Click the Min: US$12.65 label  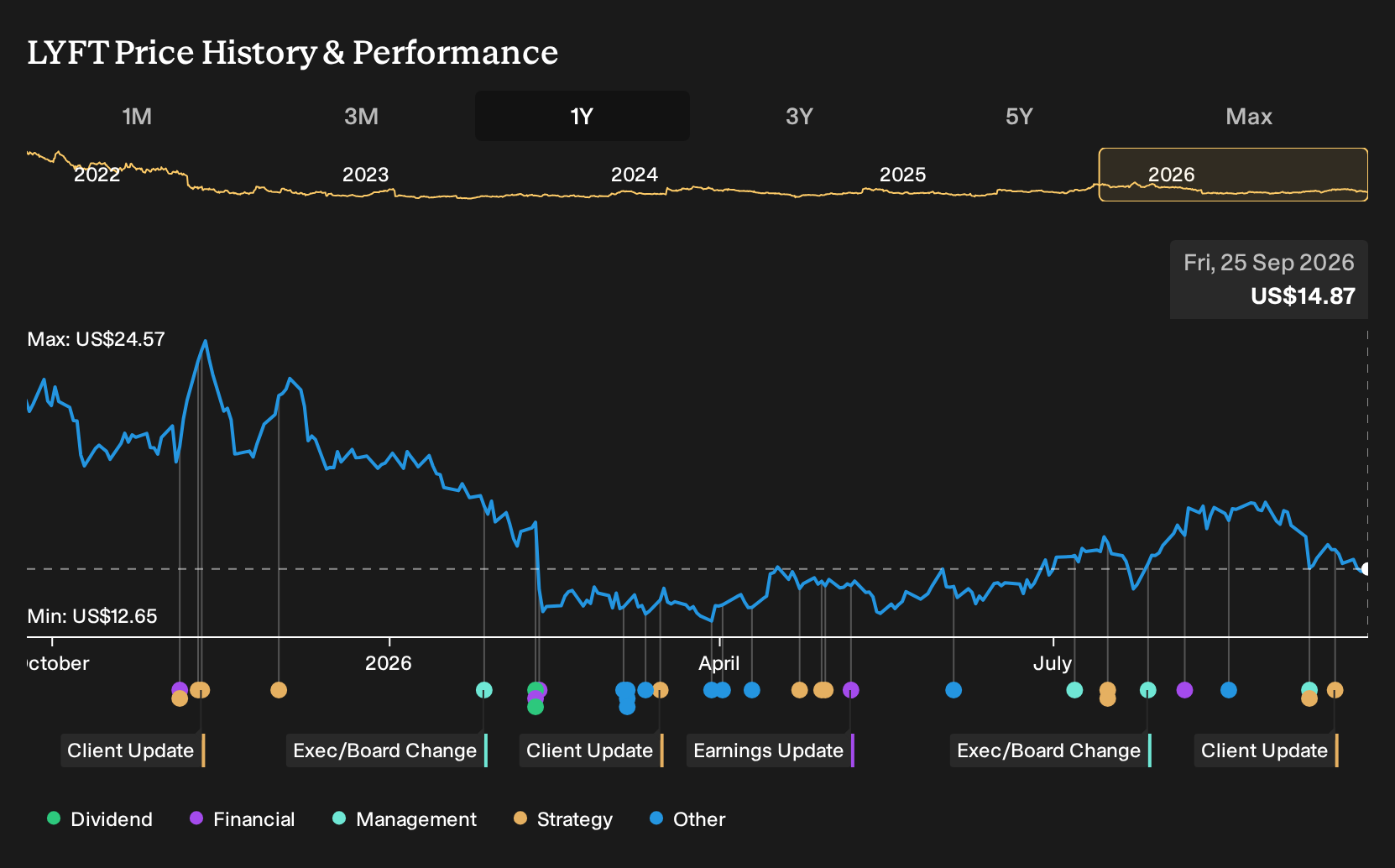92,616
